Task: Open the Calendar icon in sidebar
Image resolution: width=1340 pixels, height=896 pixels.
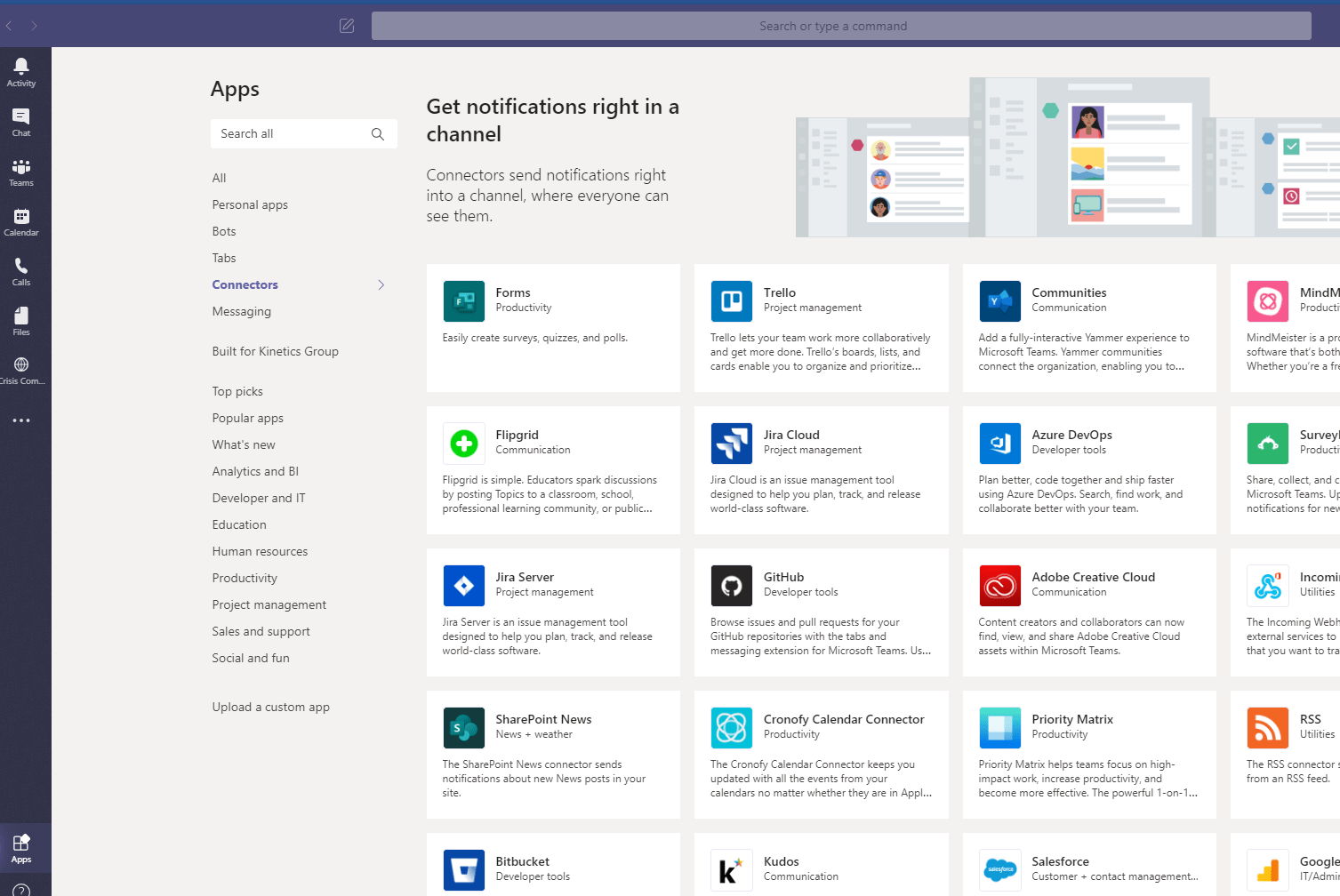Action: (21, 221)
